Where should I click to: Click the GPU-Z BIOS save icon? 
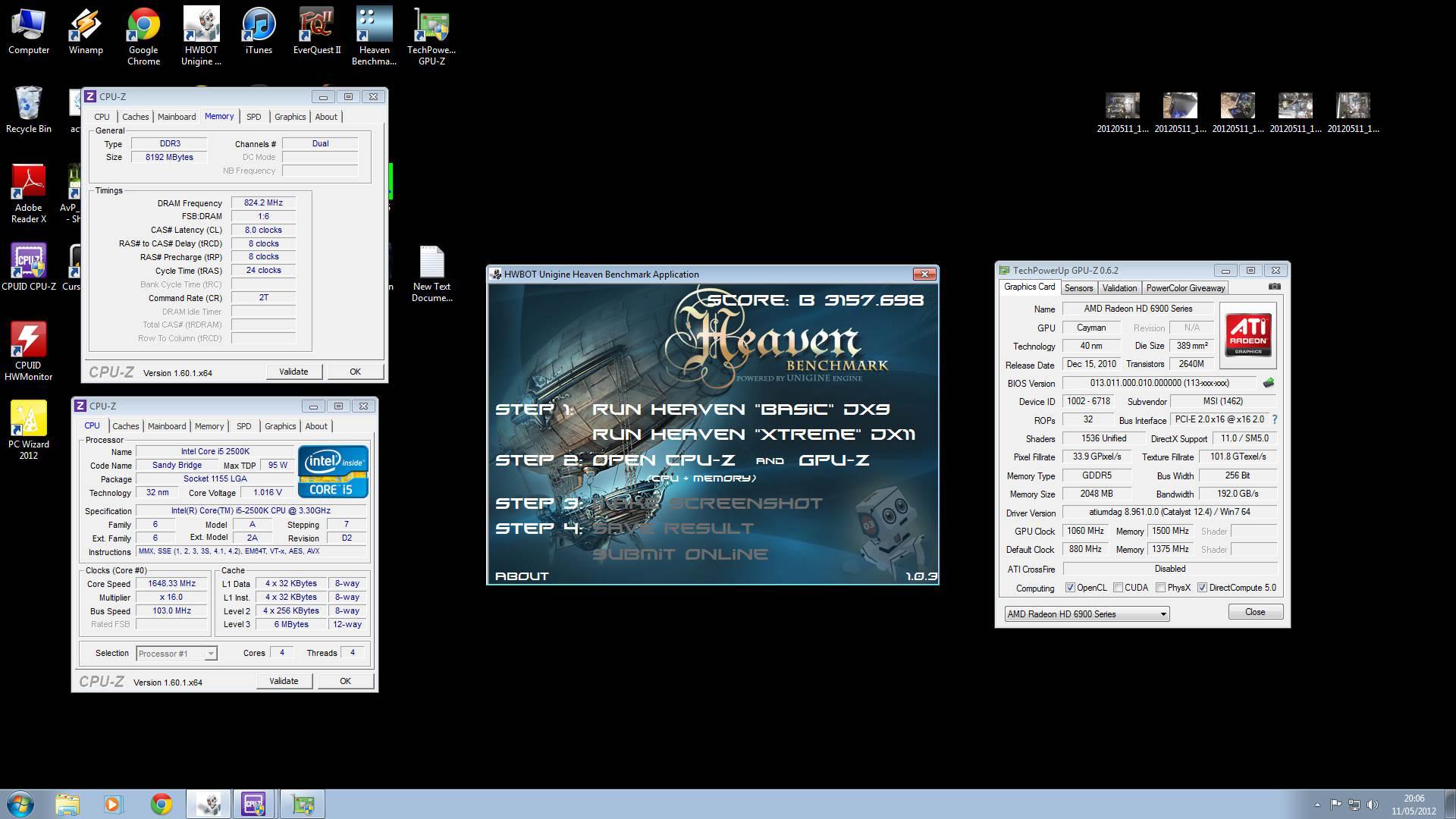pyautogui.click(x=1268, y=383)
